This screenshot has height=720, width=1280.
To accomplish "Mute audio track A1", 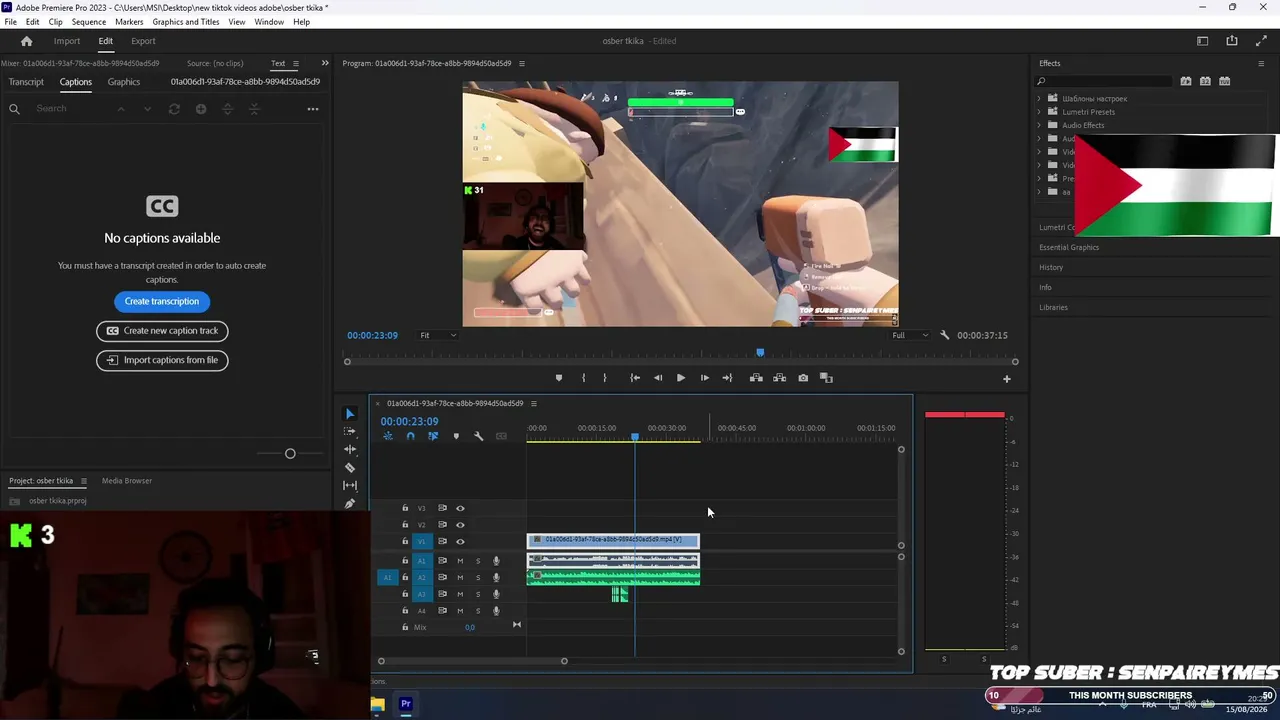I will click(460, 561).
